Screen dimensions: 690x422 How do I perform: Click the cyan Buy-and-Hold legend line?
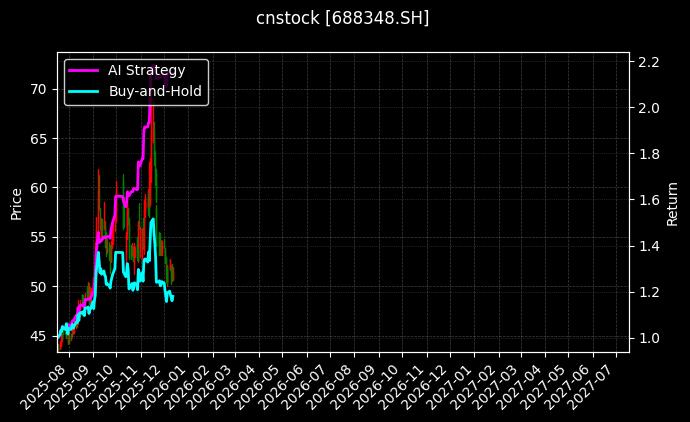pyautogui.click(x=84, y=91)
